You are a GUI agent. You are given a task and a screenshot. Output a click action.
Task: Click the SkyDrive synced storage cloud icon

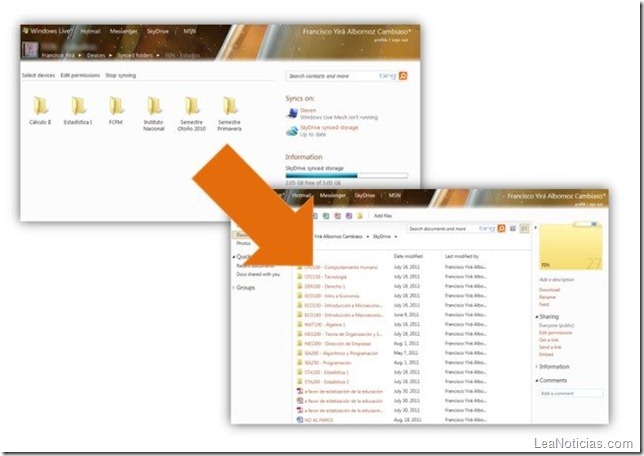292,131
